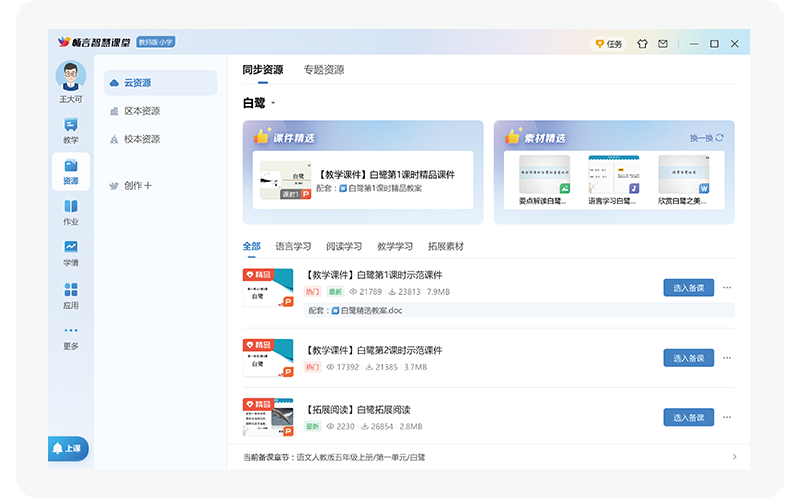
Task: Click the 课件精选 heading
Action: click(293, 138)
